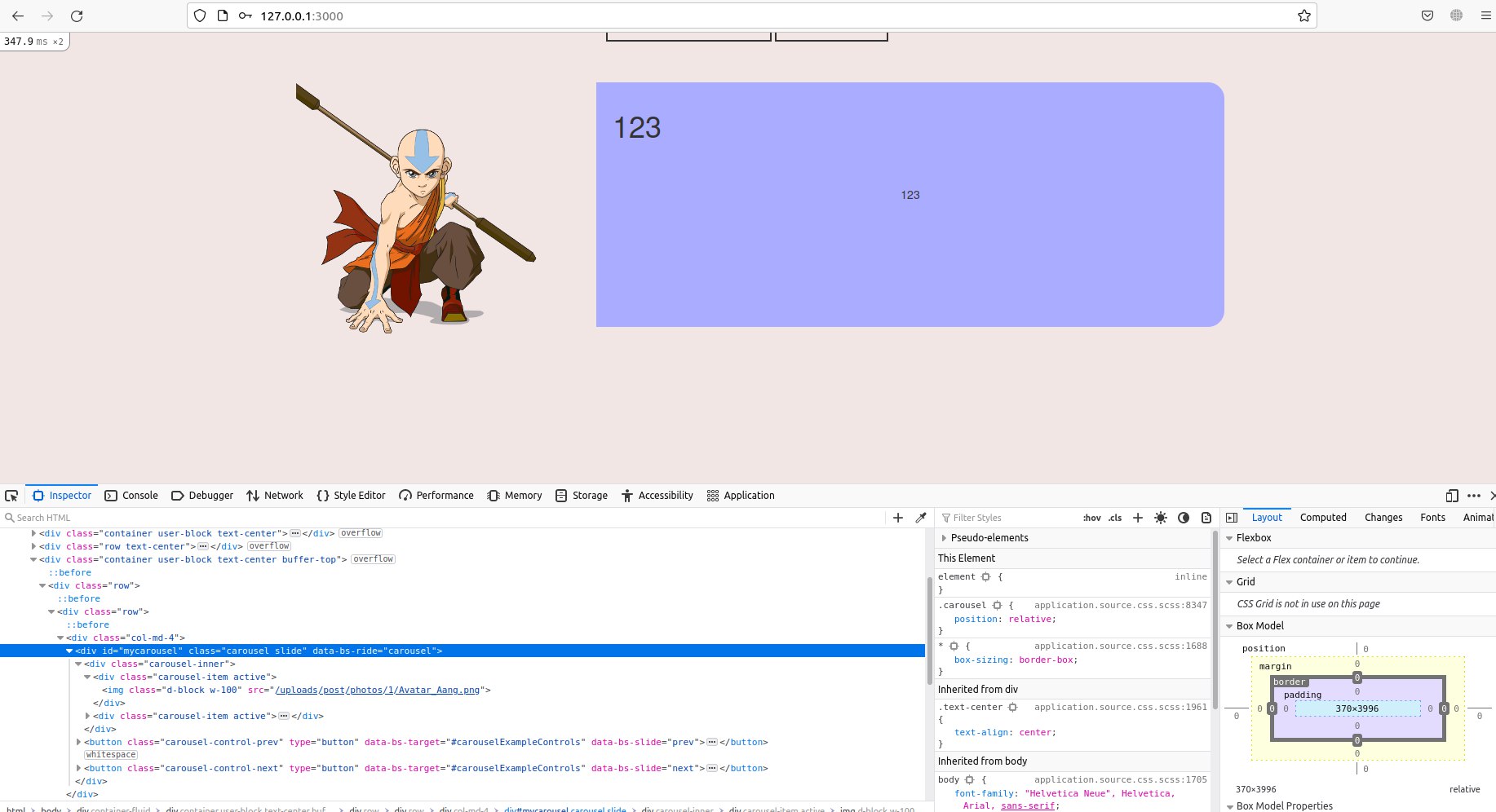
Task: Switch to the Inspector tab
Action: pyautogui.click(x=62, y=496)
